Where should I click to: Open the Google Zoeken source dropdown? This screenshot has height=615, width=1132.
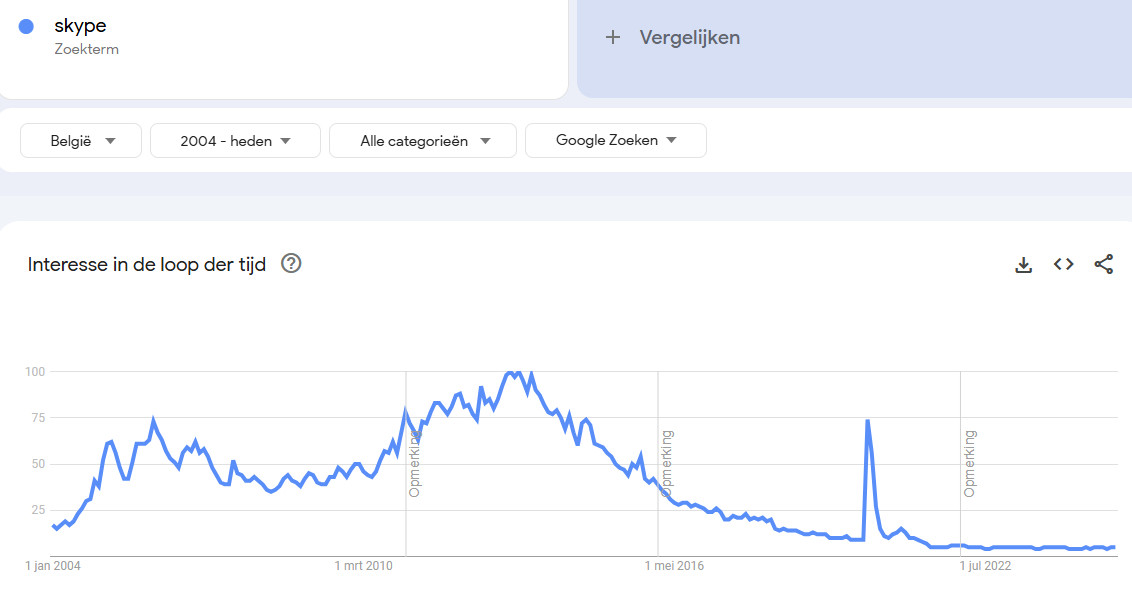[616, 140]
